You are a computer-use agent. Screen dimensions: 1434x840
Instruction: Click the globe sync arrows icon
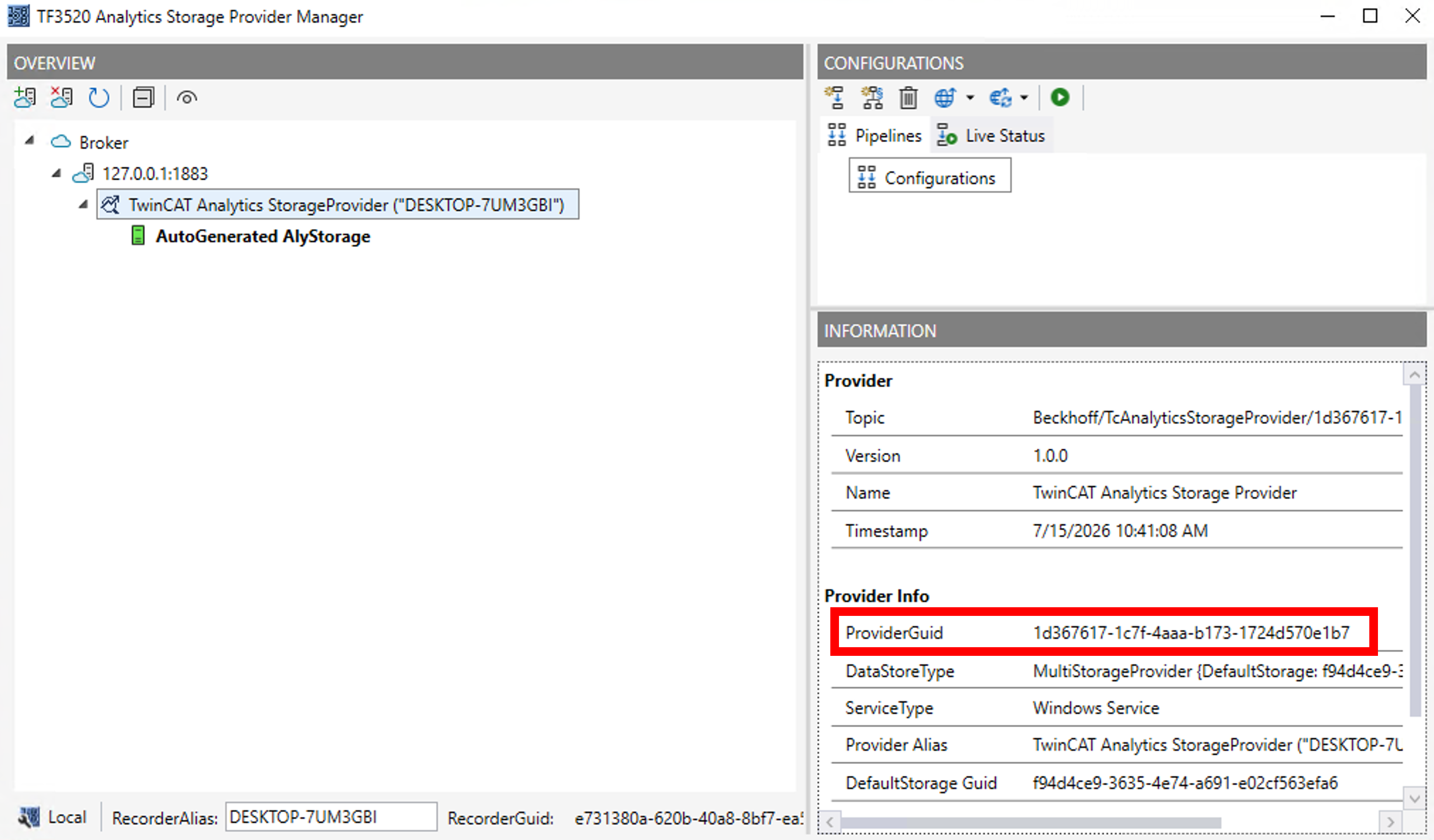tap(1001, 98)
